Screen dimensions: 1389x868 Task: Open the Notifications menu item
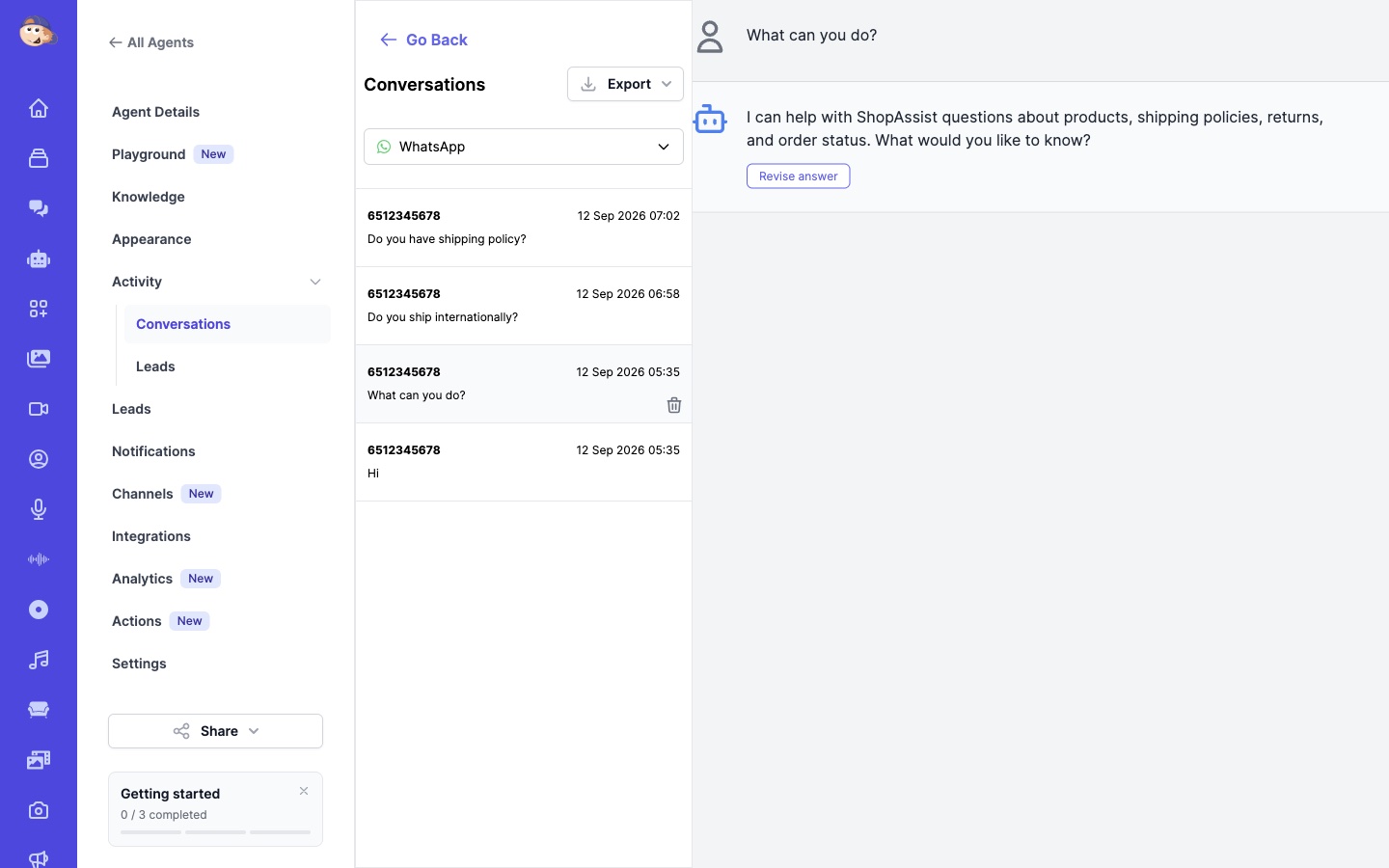pyautogui.click(x=153, y=451)
